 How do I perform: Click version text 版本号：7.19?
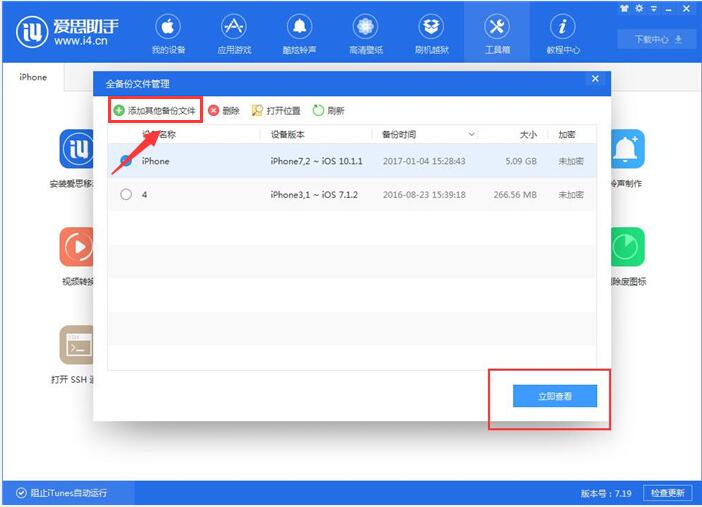pyautogui.click(x=606, y=494)
